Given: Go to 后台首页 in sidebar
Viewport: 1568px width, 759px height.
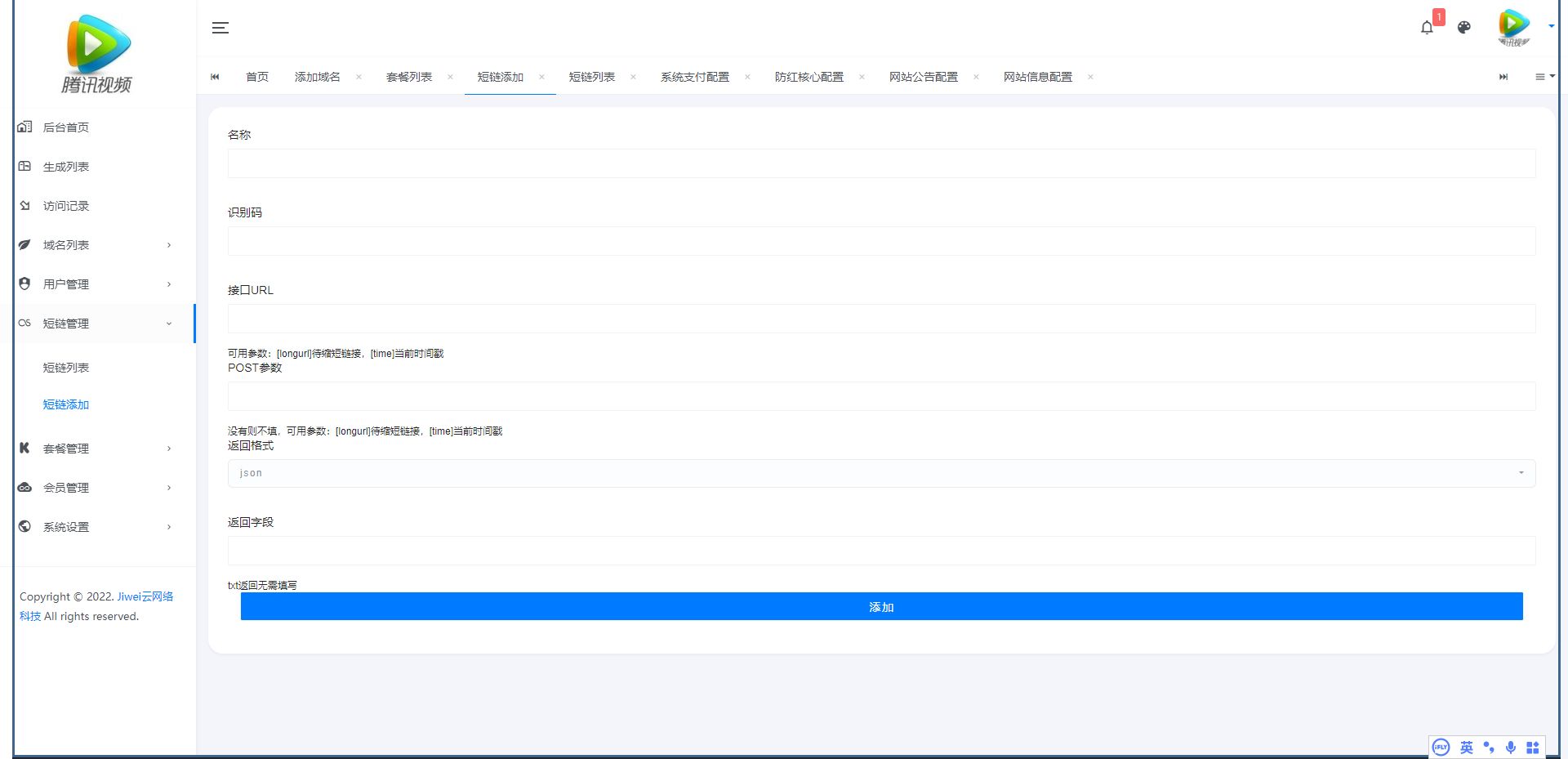Looking at the screenshot, I should [x=66, y=127].
